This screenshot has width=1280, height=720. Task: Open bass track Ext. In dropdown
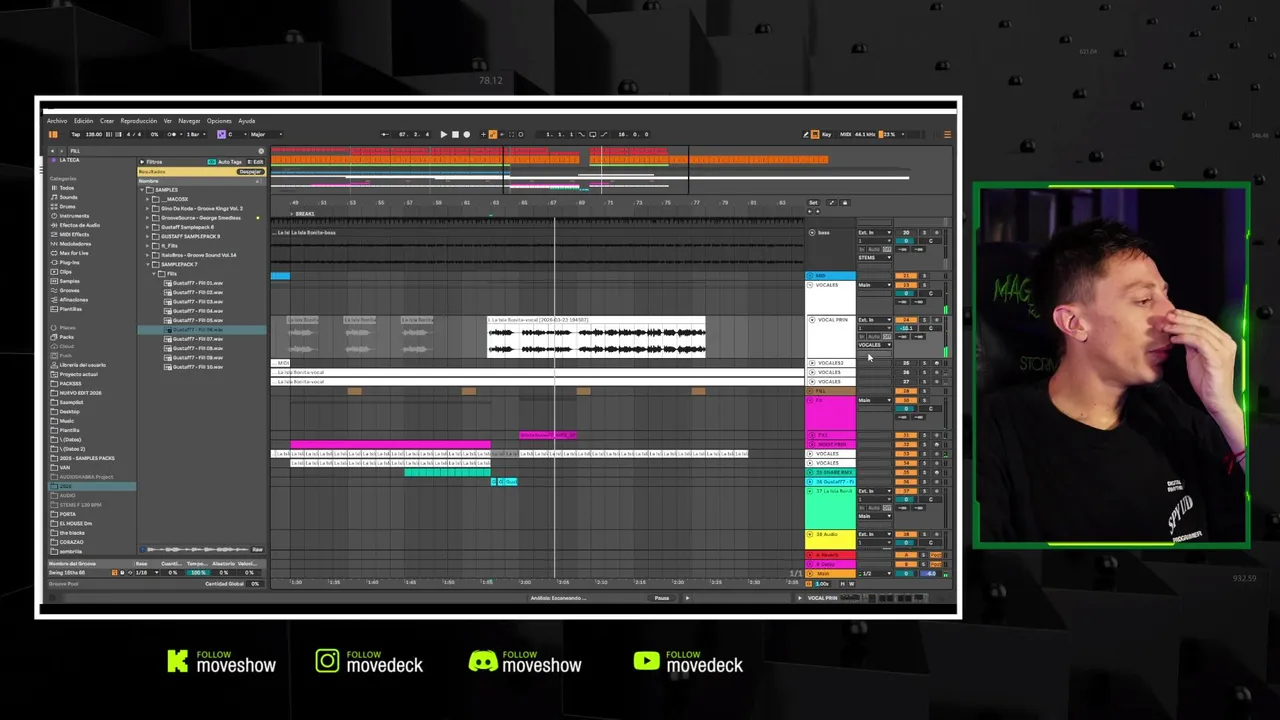(x=874, y=233)
